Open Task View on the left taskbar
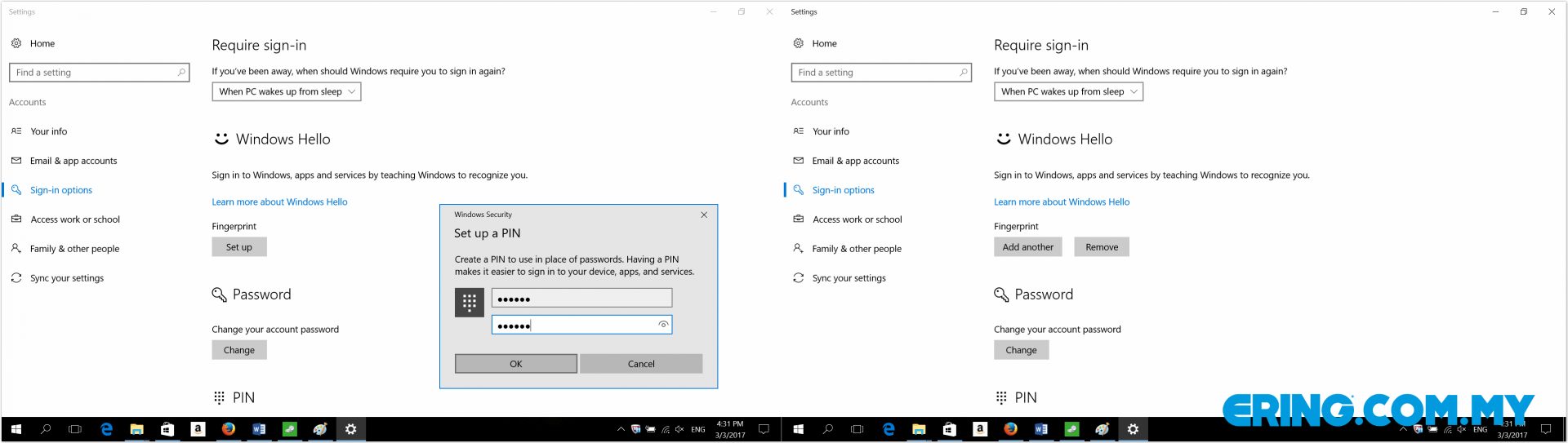The height and width of the screenshot is (443, 1568). tap(75, 429)
